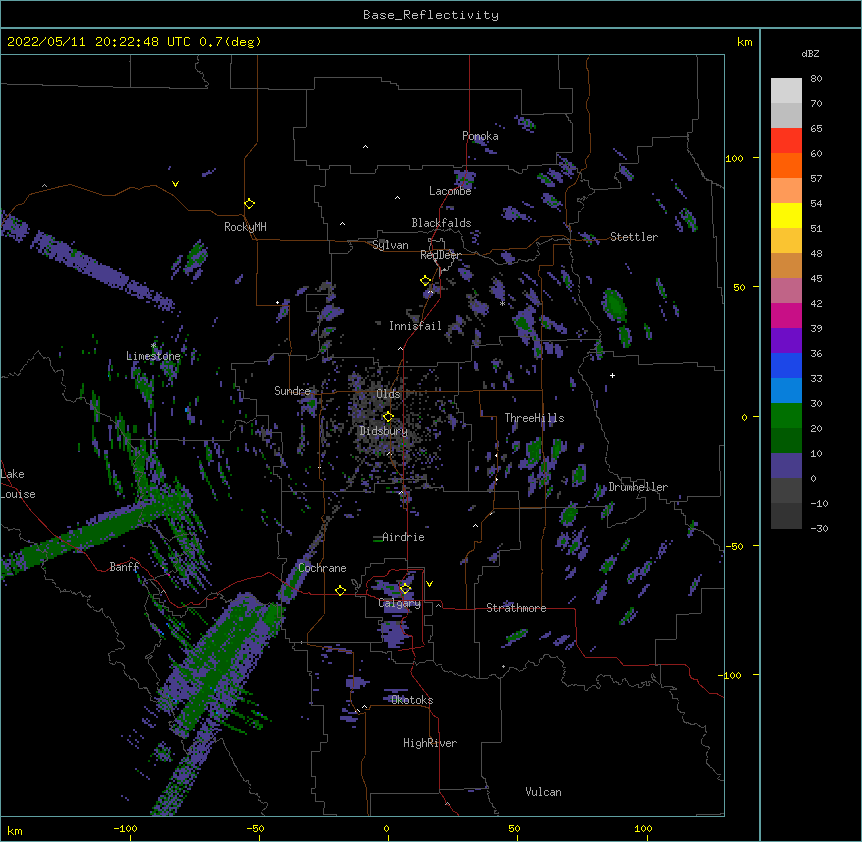Click the Calgary city label
Image resolution: width=862 pixels, height=842 pixels.
pyautogui.click(x=400, y=603)
